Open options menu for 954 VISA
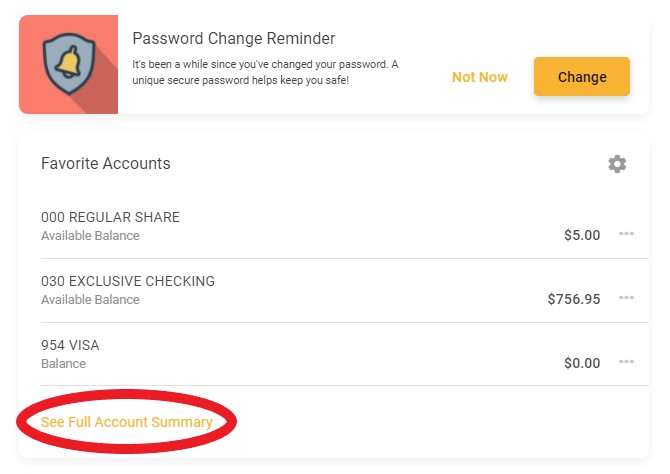The image size is (670, 474). coord(627,362)
